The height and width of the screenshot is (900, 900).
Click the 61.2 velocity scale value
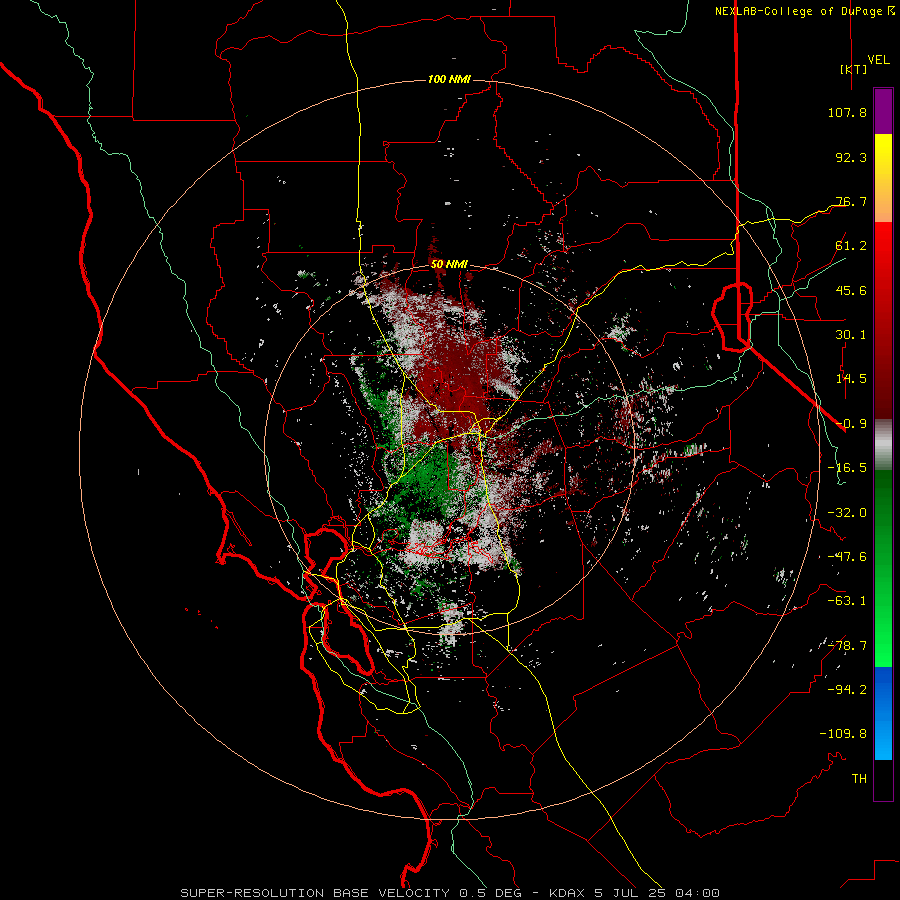pos(851,246)
